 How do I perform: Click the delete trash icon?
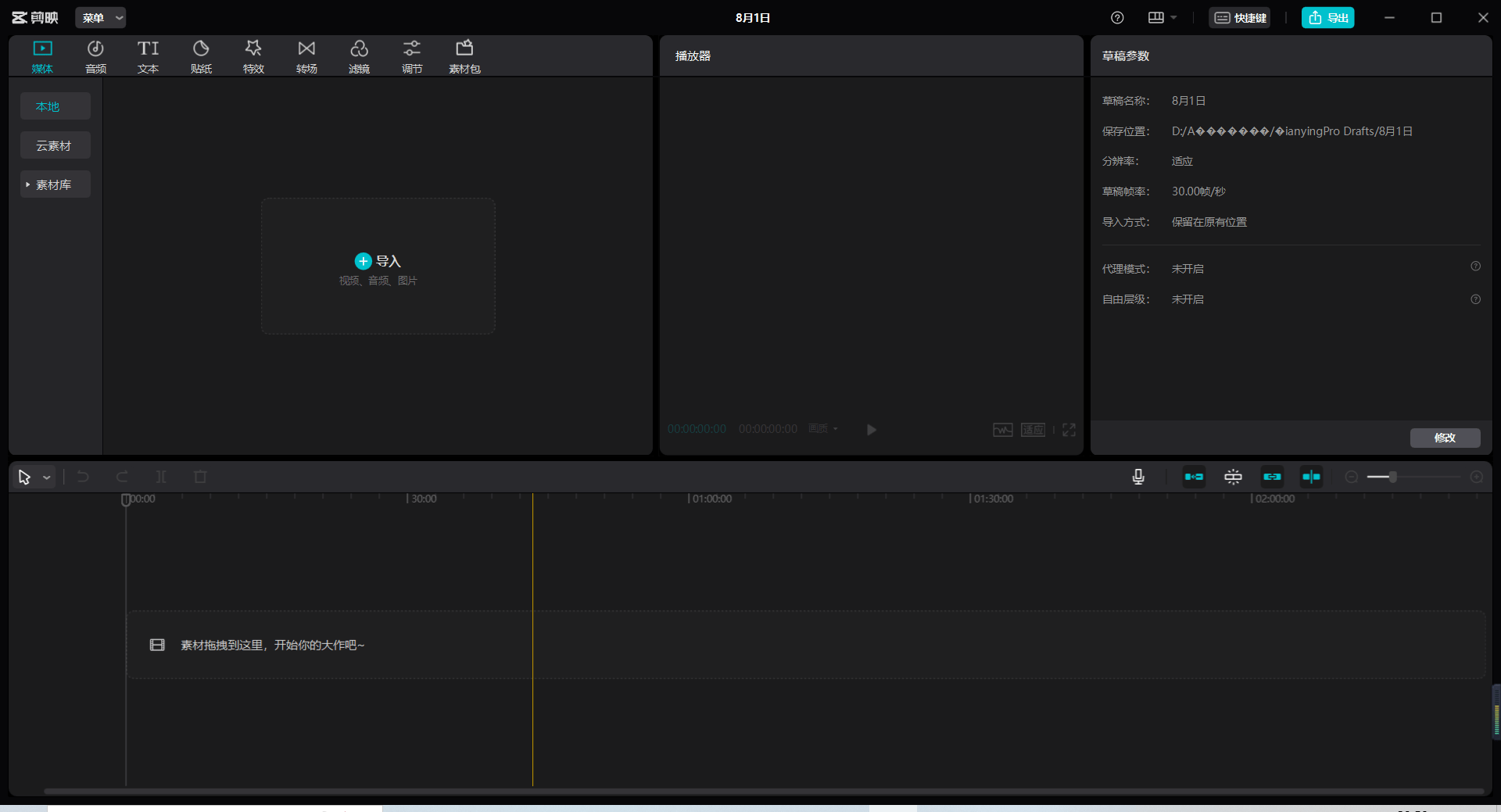click(x=200, y=477)
